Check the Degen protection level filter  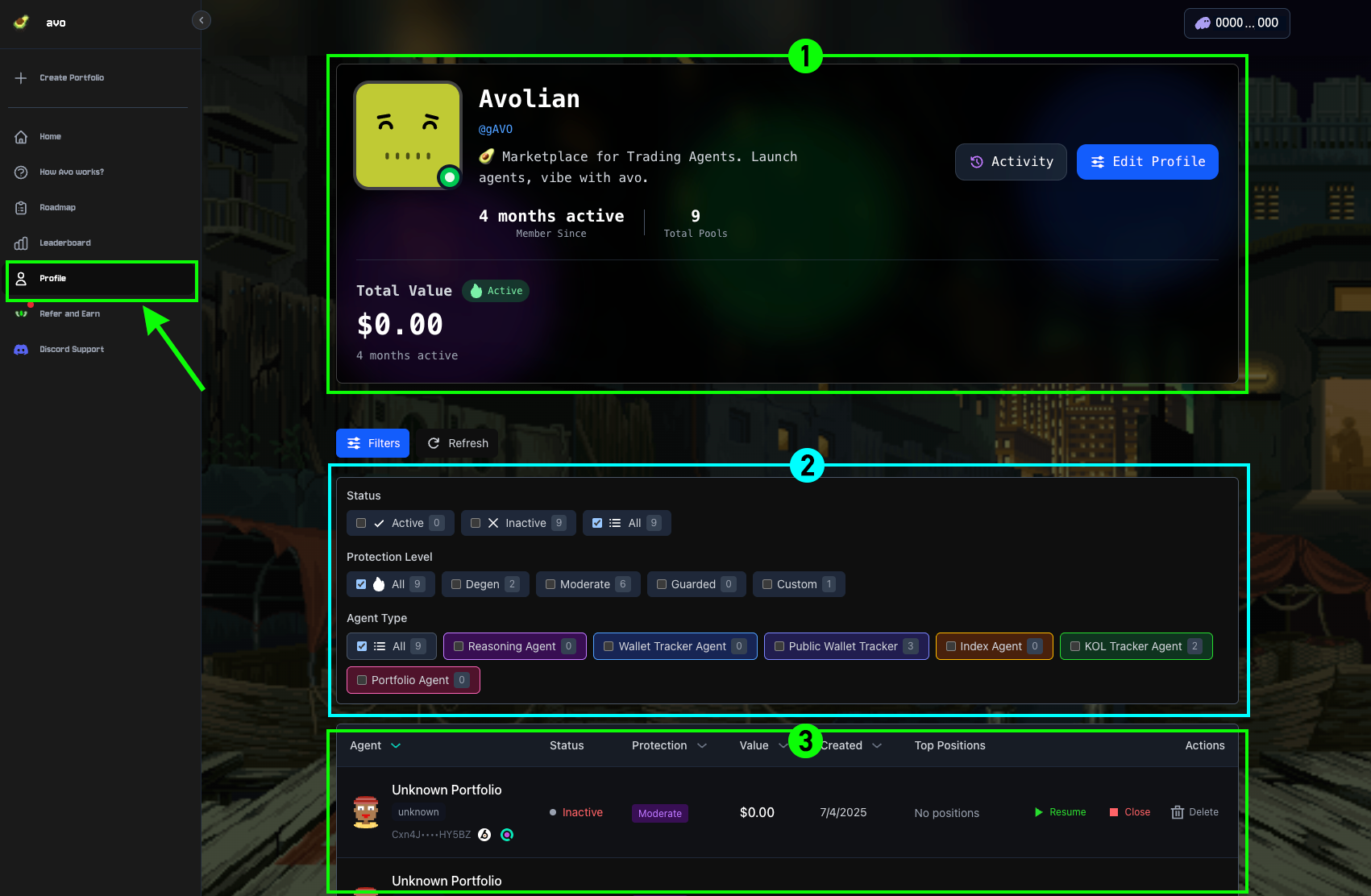tap(456, 584)
